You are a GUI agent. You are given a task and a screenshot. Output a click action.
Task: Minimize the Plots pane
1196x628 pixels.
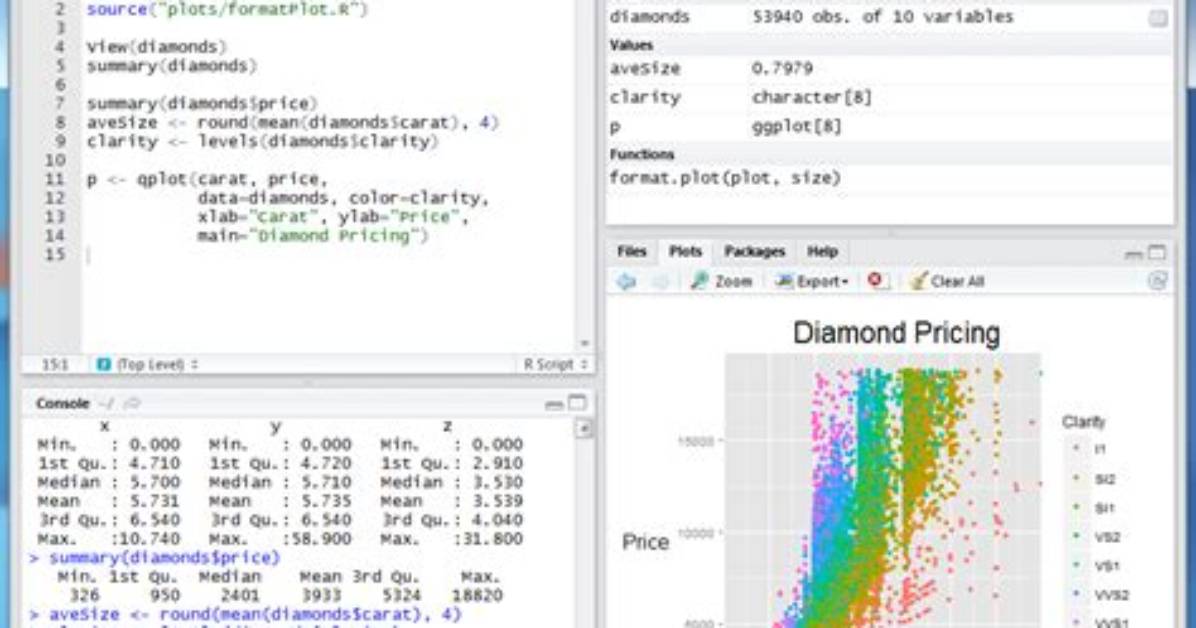[1133, 253]
